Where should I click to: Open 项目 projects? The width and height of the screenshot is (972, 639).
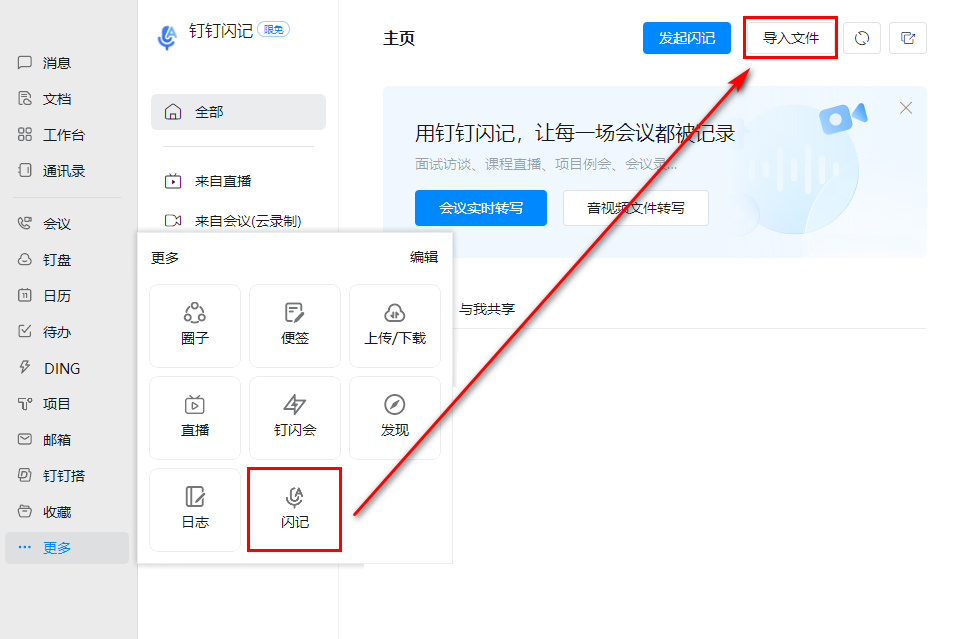click(45, 404)
